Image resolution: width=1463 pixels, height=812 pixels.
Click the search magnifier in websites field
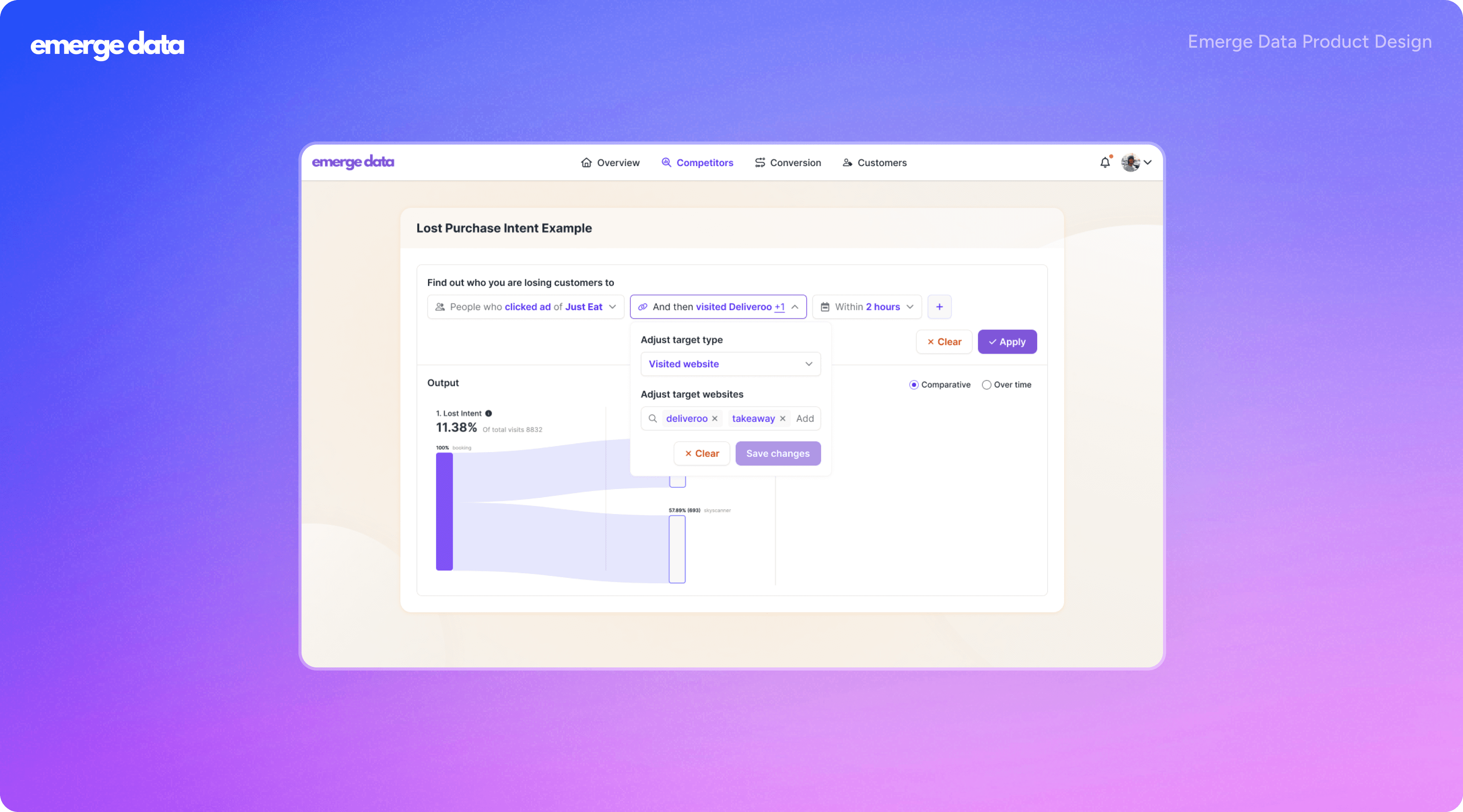coord(653,418)
